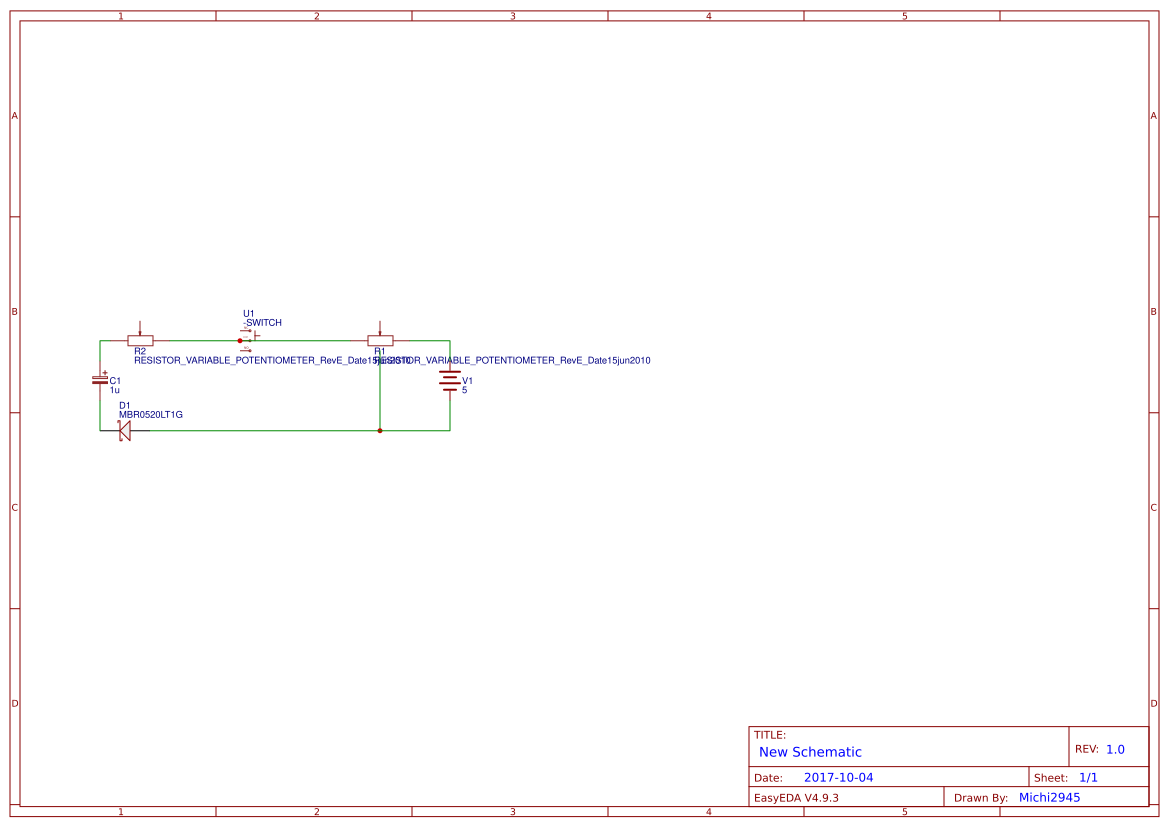
Task: Select the capacitor symbol C1
Action: pyautogui.click(x=100, y=380)
